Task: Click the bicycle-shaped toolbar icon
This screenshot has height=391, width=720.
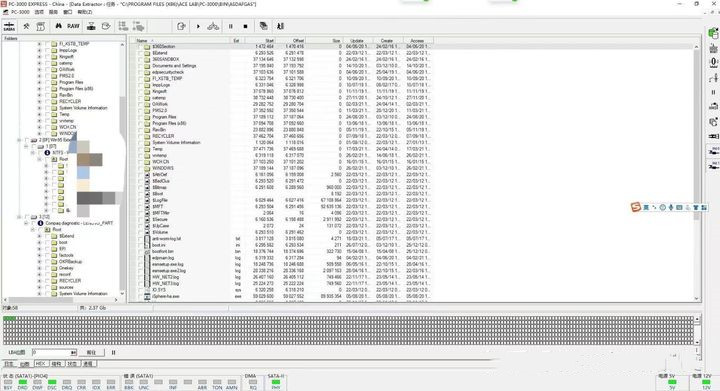Action: tap(213, 26)
